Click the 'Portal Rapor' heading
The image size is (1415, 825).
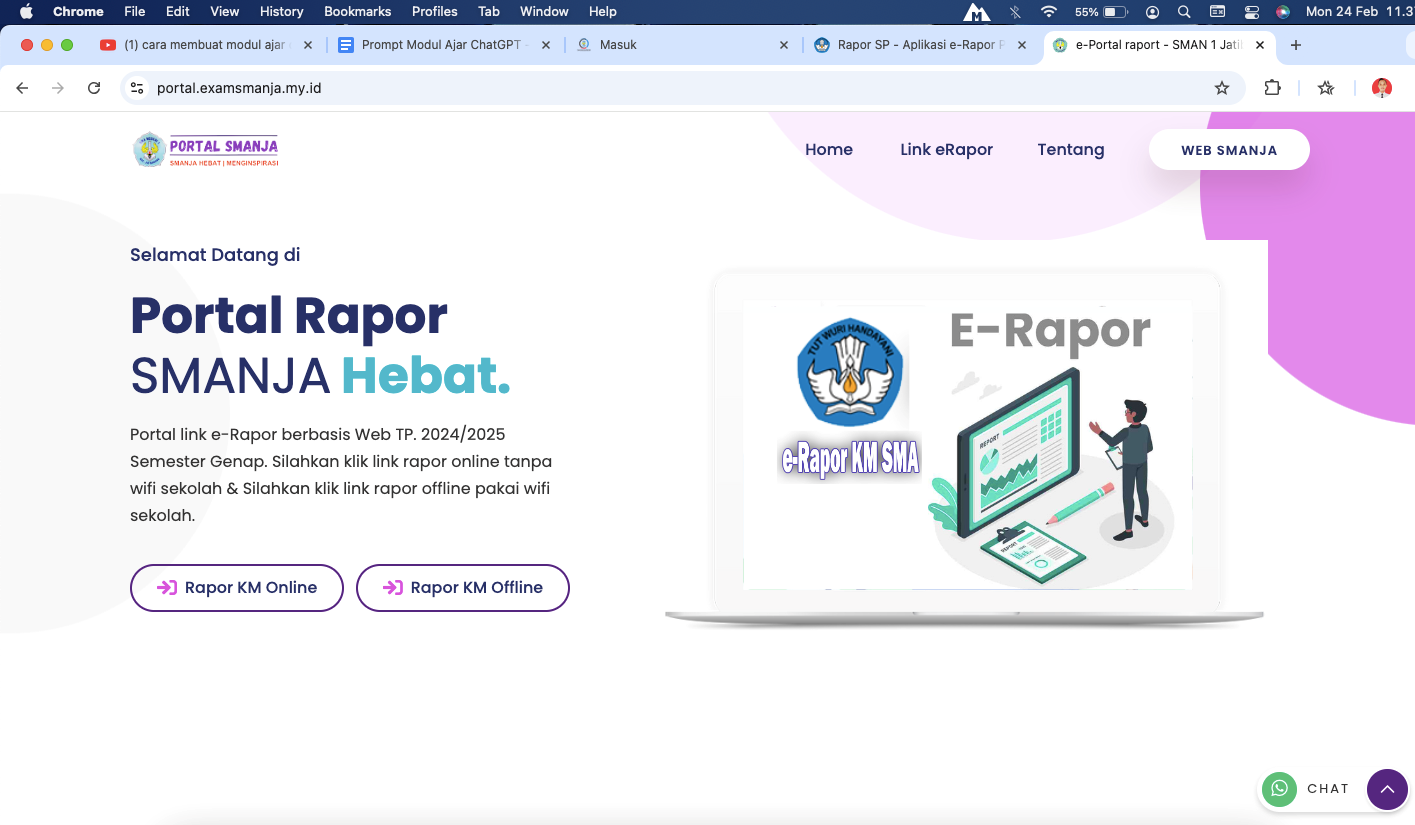coord(289,315)
